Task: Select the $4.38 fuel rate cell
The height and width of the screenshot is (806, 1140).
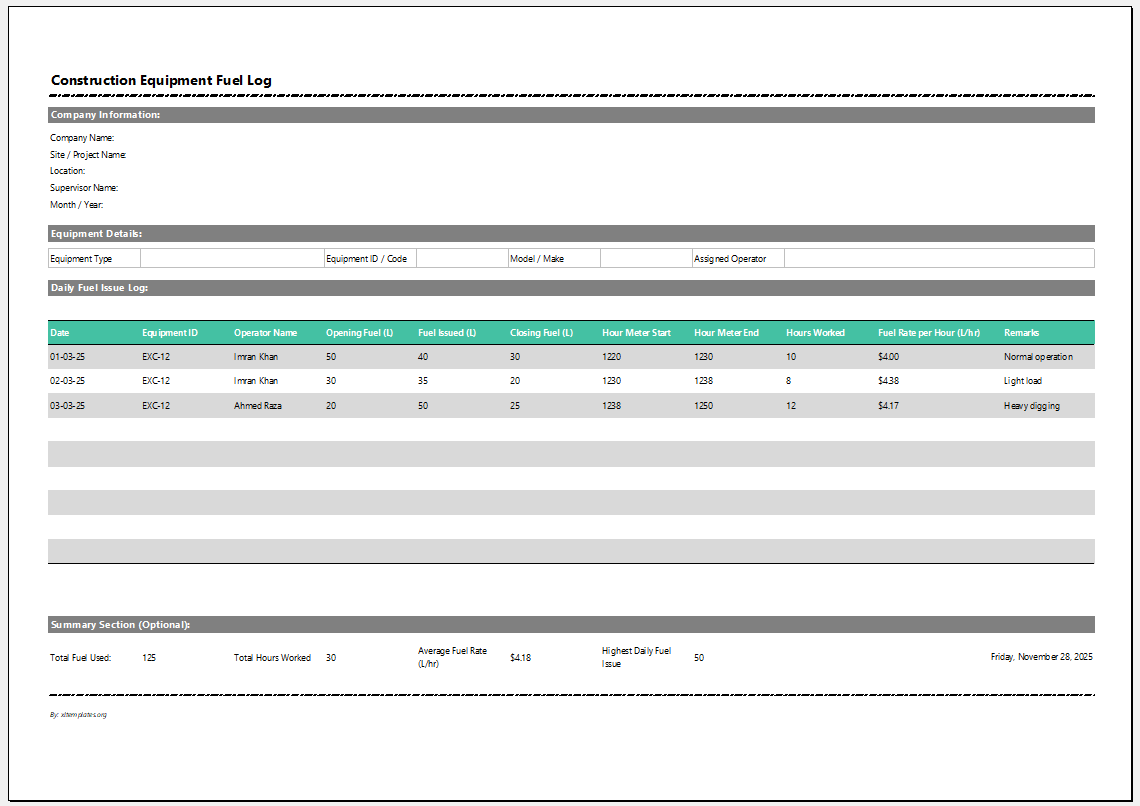Action: (x=888, y=381)
